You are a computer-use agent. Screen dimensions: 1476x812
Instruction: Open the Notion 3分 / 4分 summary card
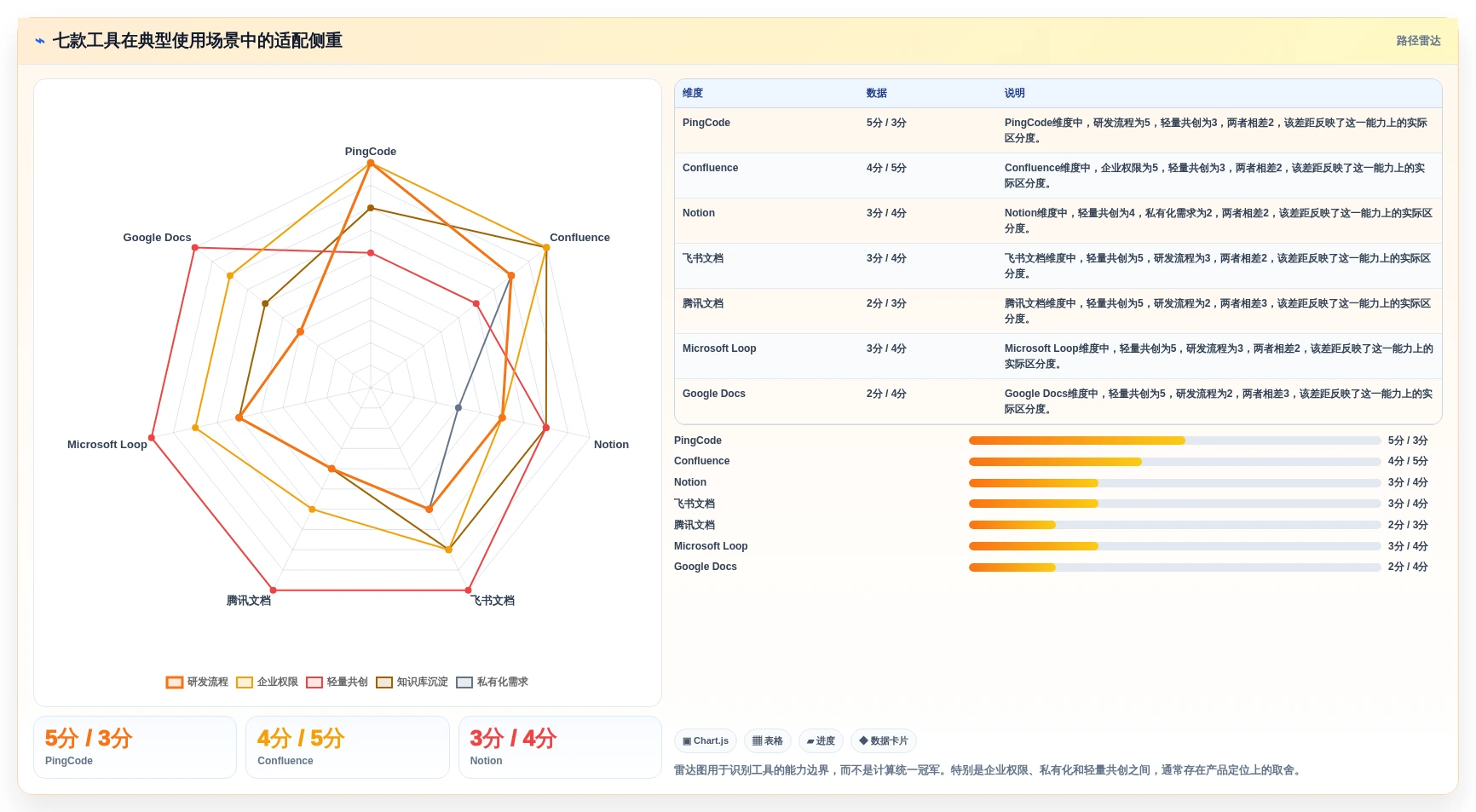pyautogui.click(x=560, y=747)
